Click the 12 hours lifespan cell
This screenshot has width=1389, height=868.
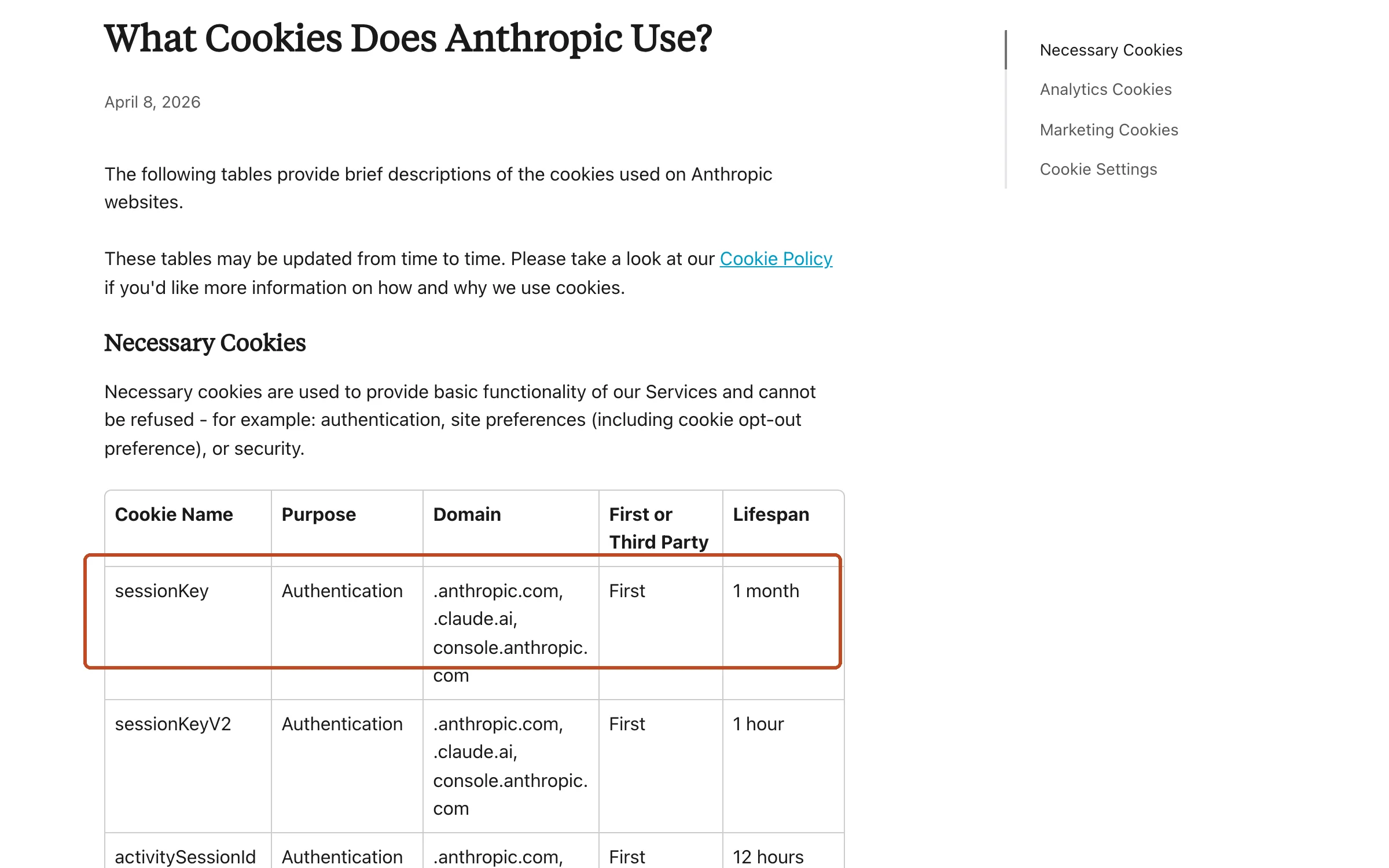[768, 857]
